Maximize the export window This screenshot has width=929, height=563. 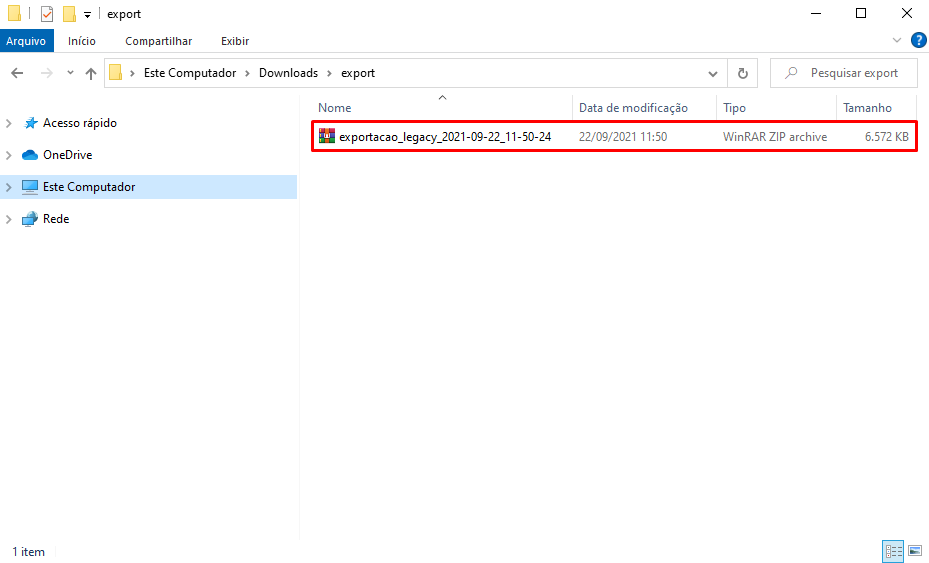861,14
